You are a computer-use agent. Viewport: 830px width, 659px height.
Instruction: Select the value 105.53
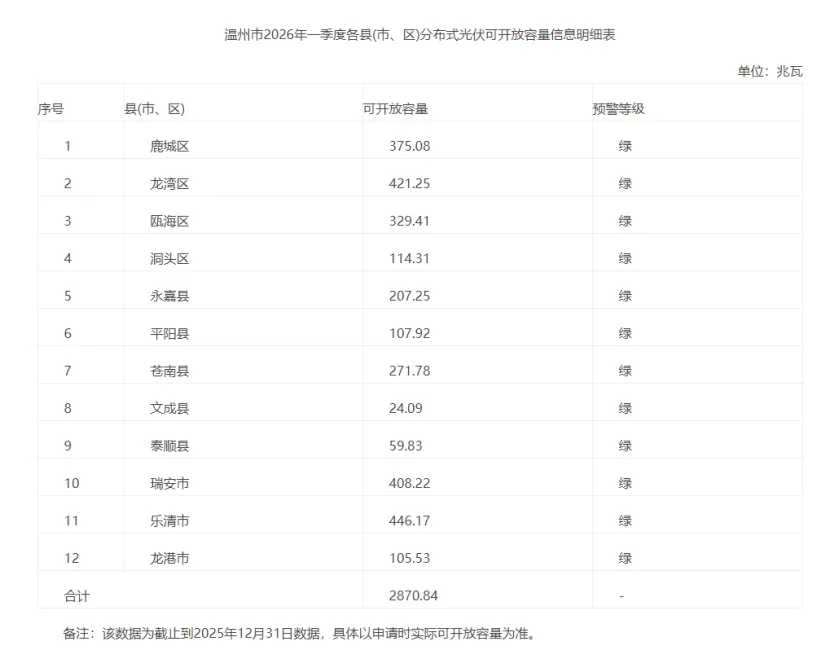409,558
